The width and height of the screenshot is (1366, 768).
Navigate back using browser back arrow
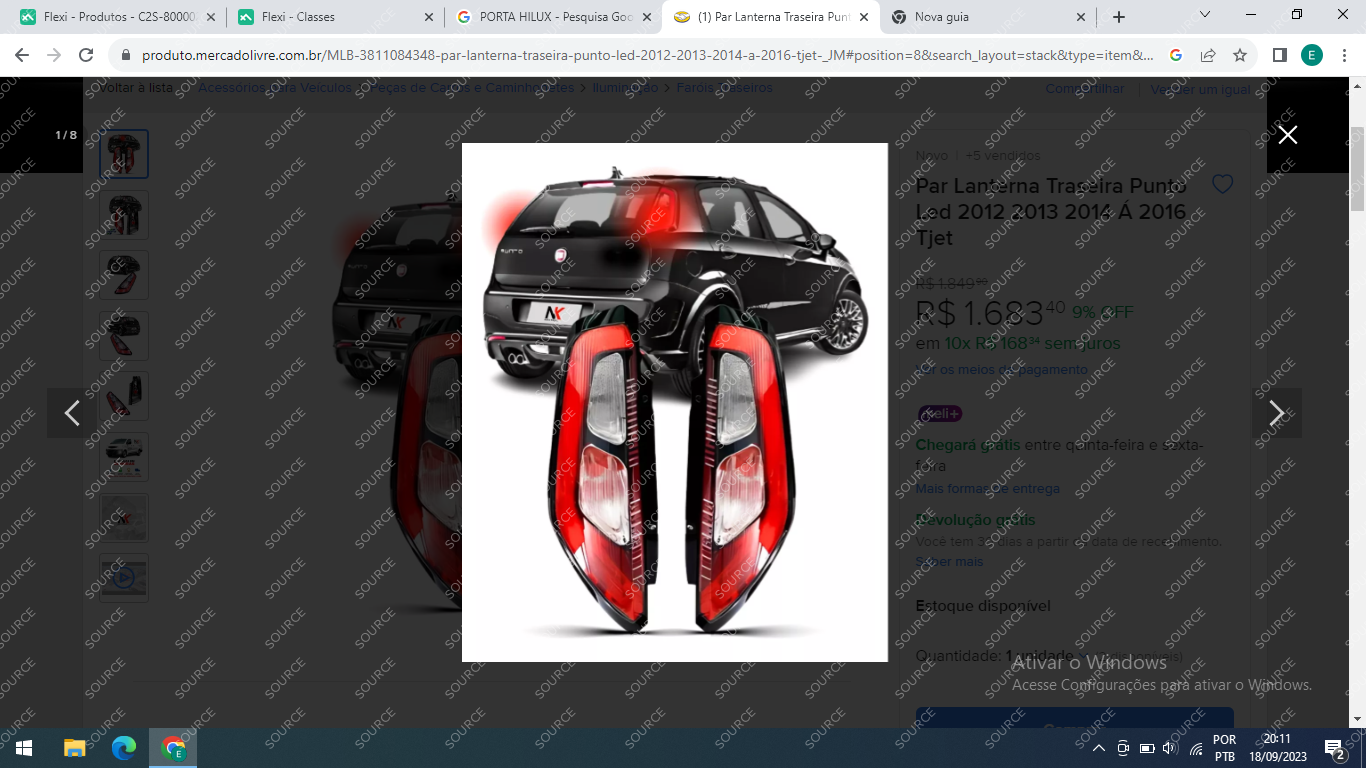tap(22, 55)
